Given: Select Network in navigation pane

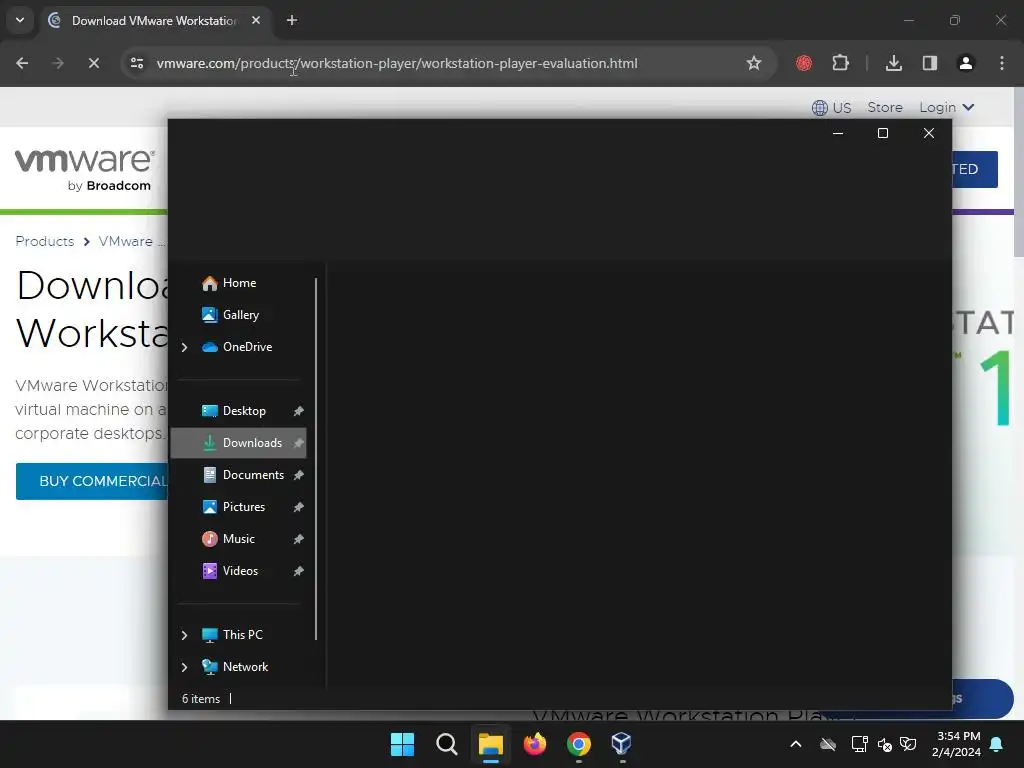Looking at the screenshot, I should [245, 667].
